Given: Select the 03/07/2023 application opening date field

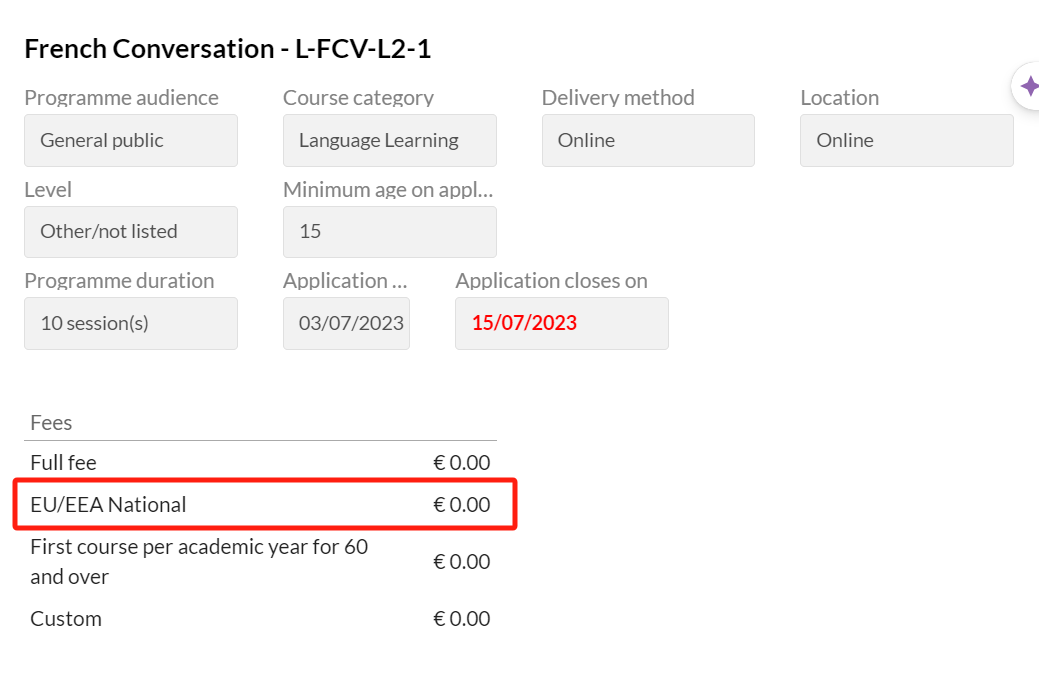Looking at the screenshot, I should (346, 324).
